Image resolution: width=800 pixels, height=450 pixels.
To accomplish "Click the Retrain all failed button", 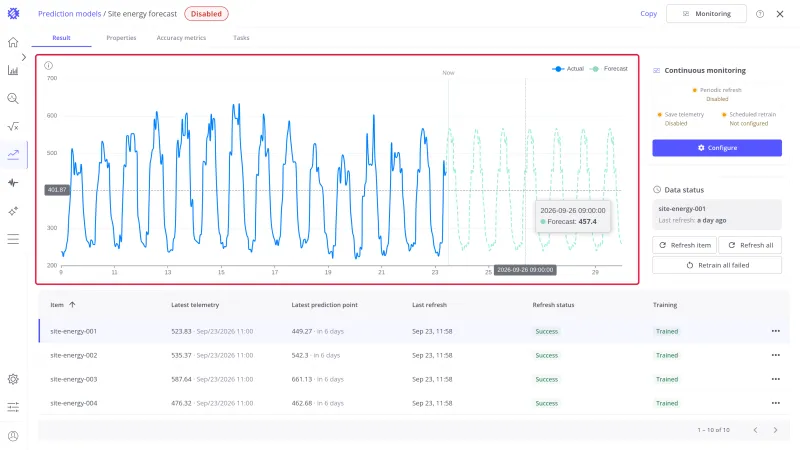I will click(x=717, y=265).
